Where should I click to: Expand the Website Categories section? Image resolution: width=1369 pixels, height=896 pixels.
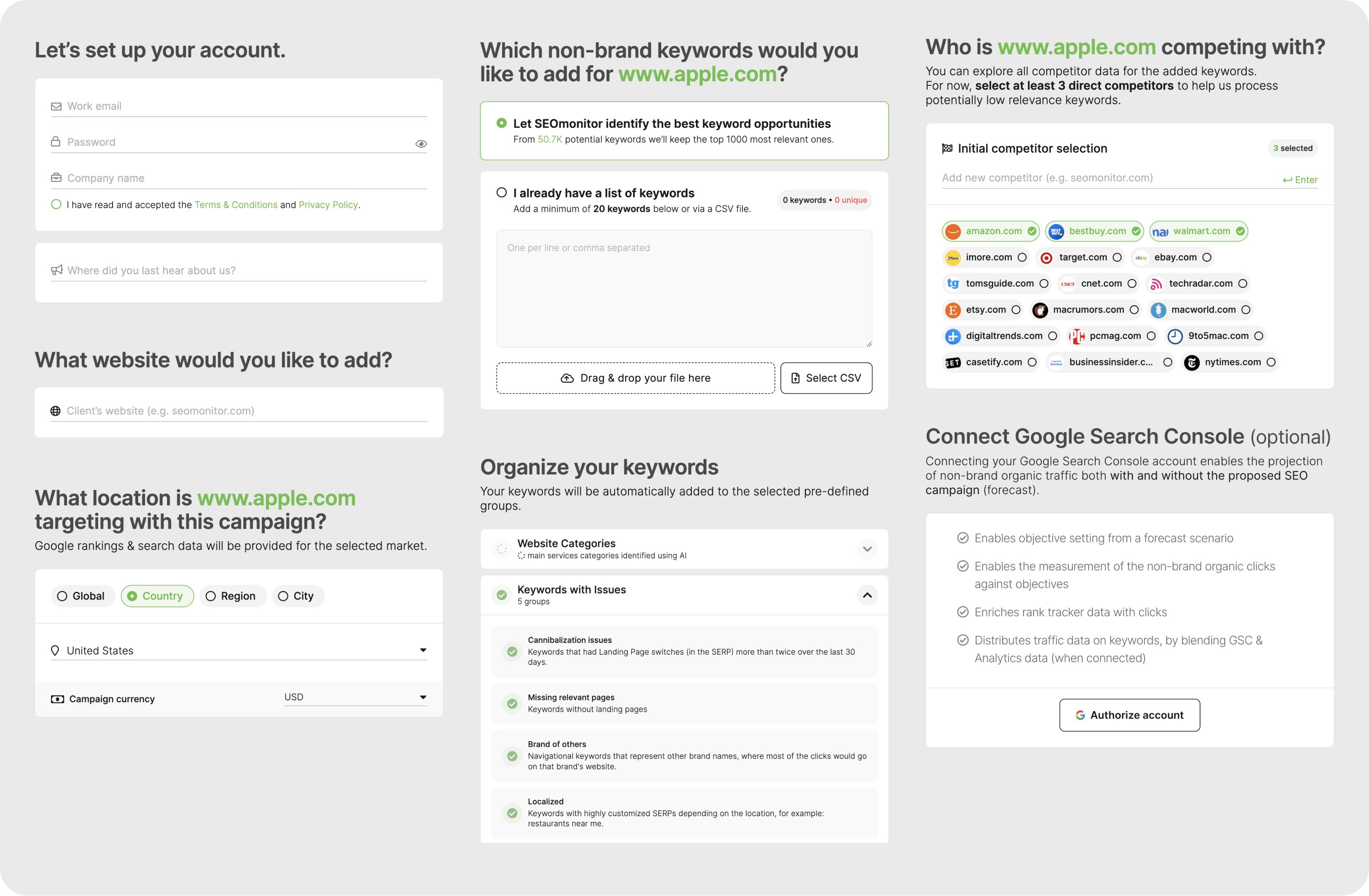[867, 549]
